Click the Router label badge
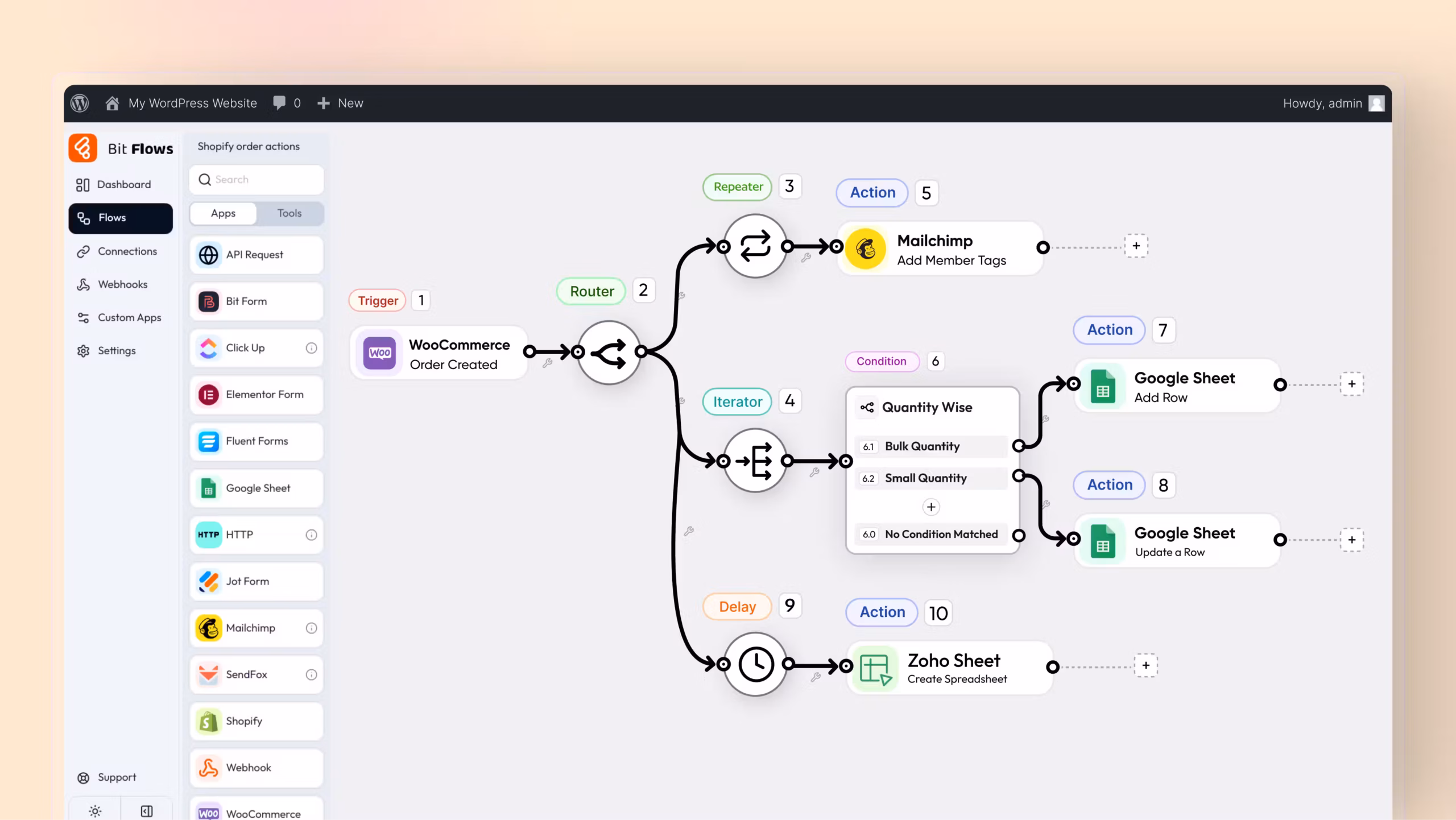This screenshot has width=1456, height=820. (x=591, y=291)
